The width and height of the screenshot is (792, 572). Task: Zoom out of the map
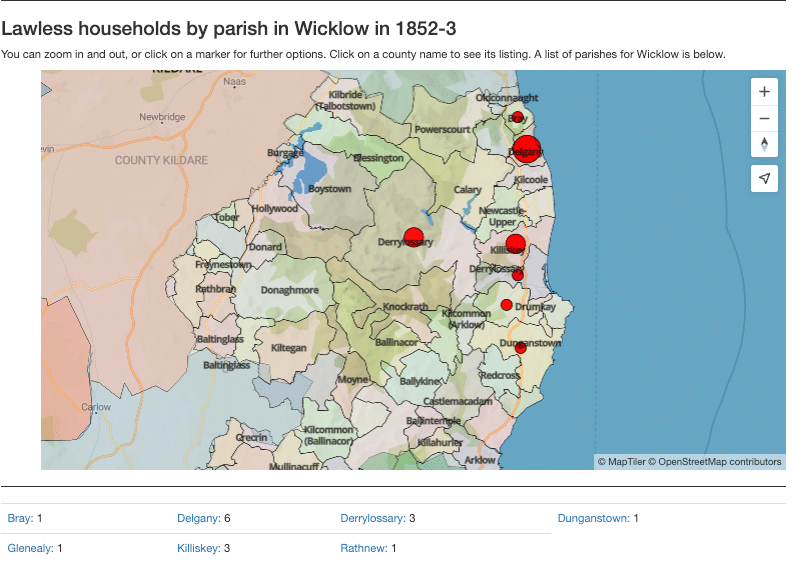click(x=764, y=118)
